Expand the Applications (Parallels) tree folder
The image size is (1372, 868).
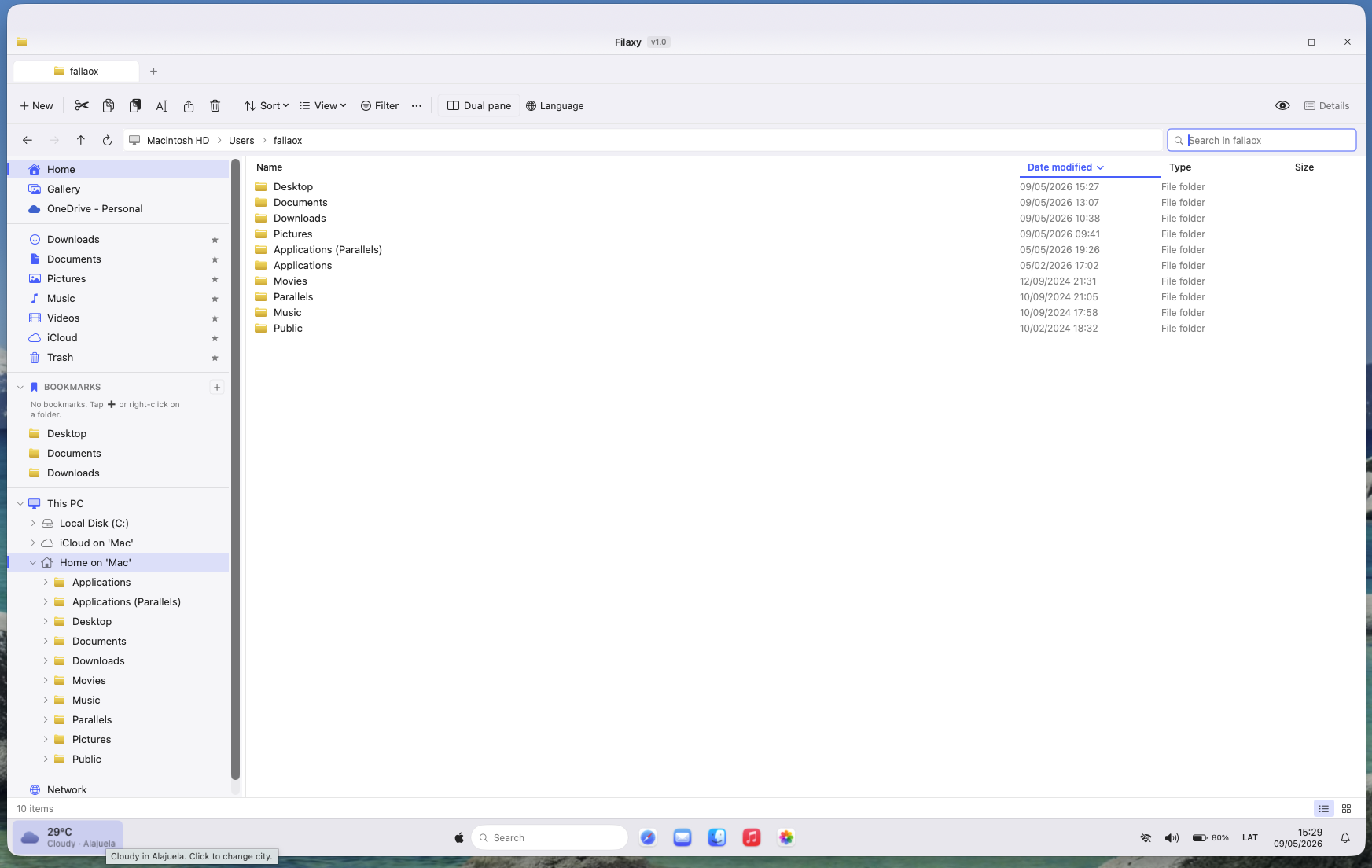coord(46,601)
